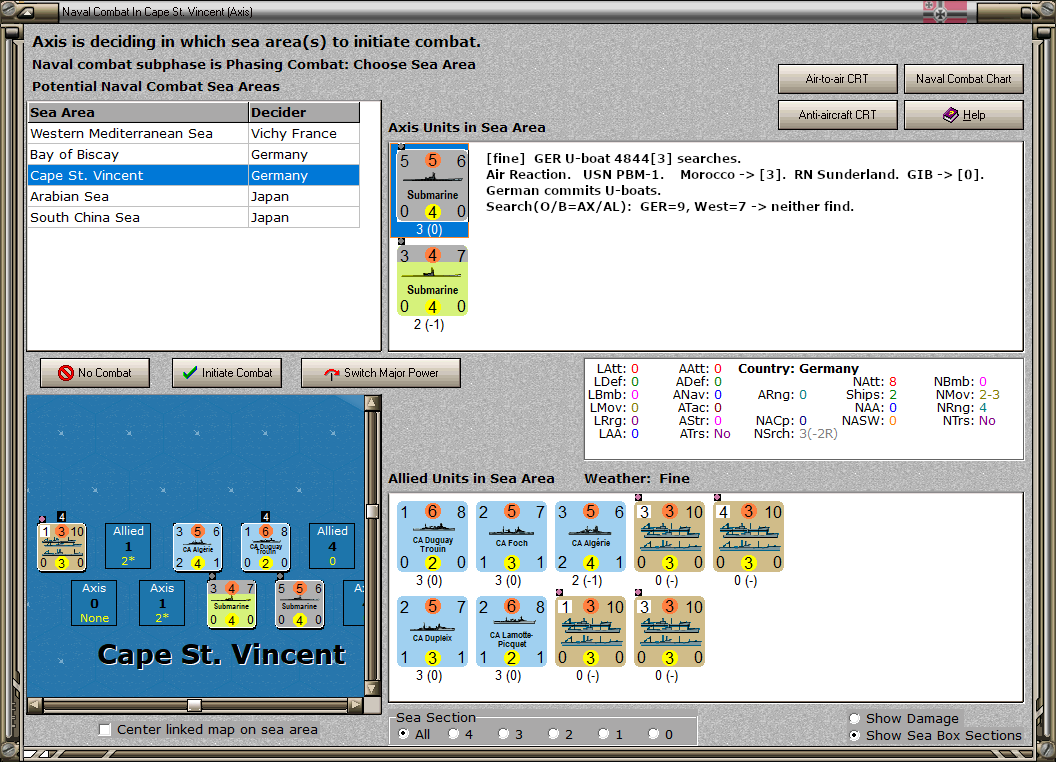Click the map's horizontal scrollbar left arrow
Image resolution: width=1056 pixels, height=762 pixels.
(x=35, y=705)
